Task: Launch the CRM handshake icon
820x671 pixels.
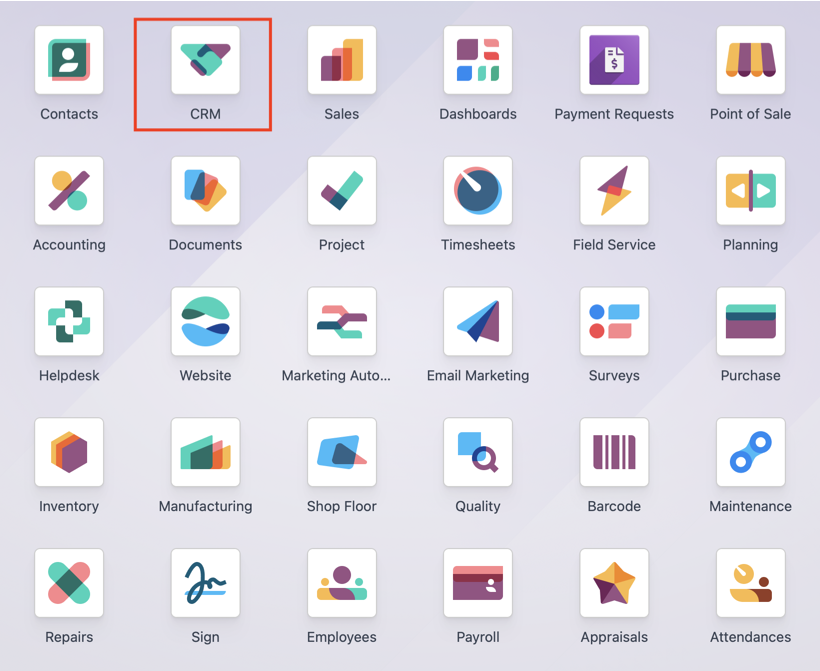Action: 206,60
